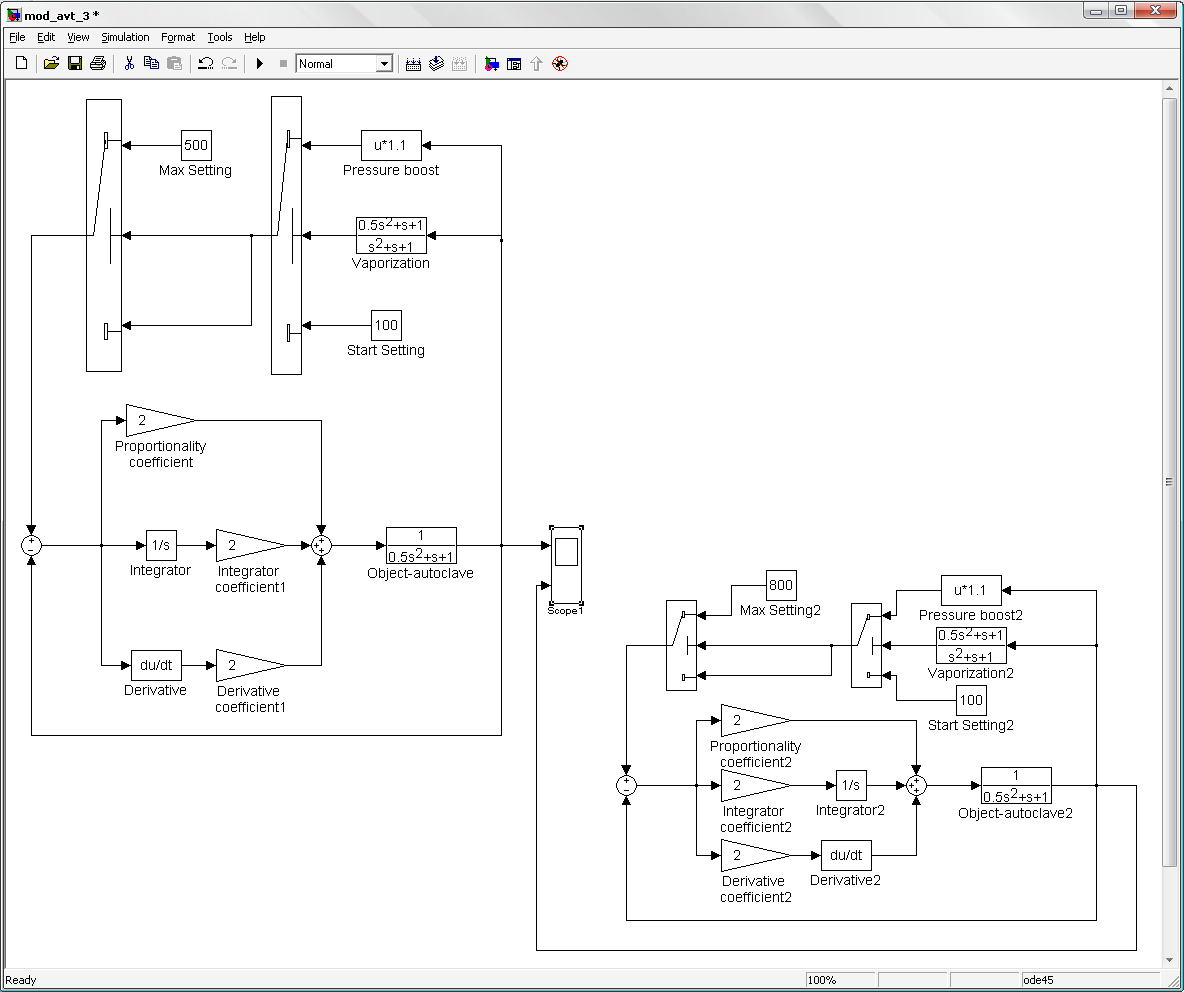Open a model file via toolbar
This screenshot has height=992, width=1184.
51,64
